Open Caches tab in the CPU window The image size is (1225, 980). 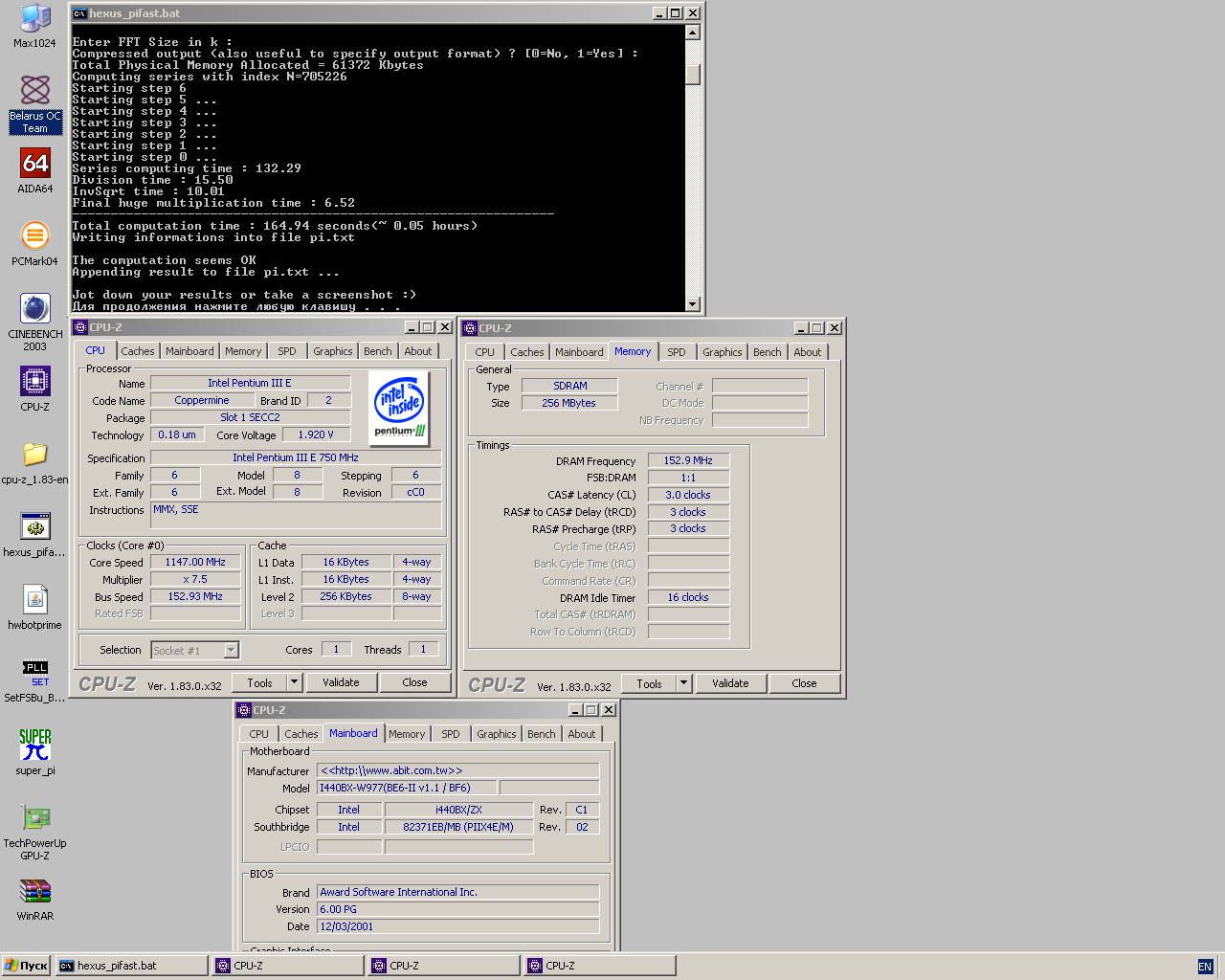138,351
